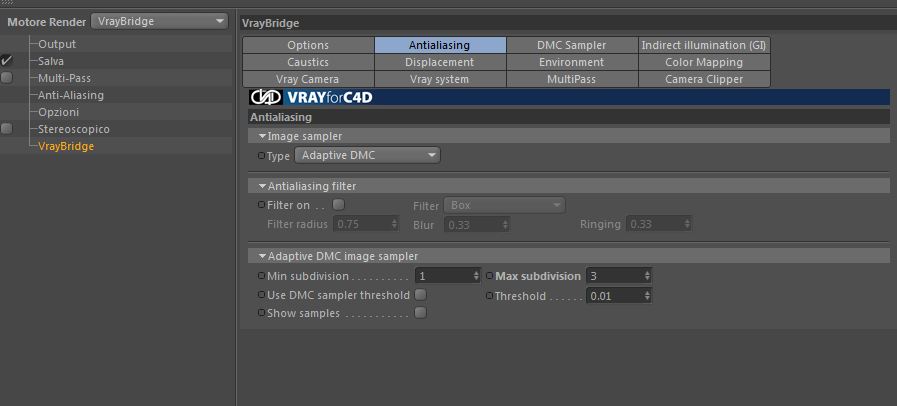Open the Type dropdown (Adaptive DMC)

367,155
